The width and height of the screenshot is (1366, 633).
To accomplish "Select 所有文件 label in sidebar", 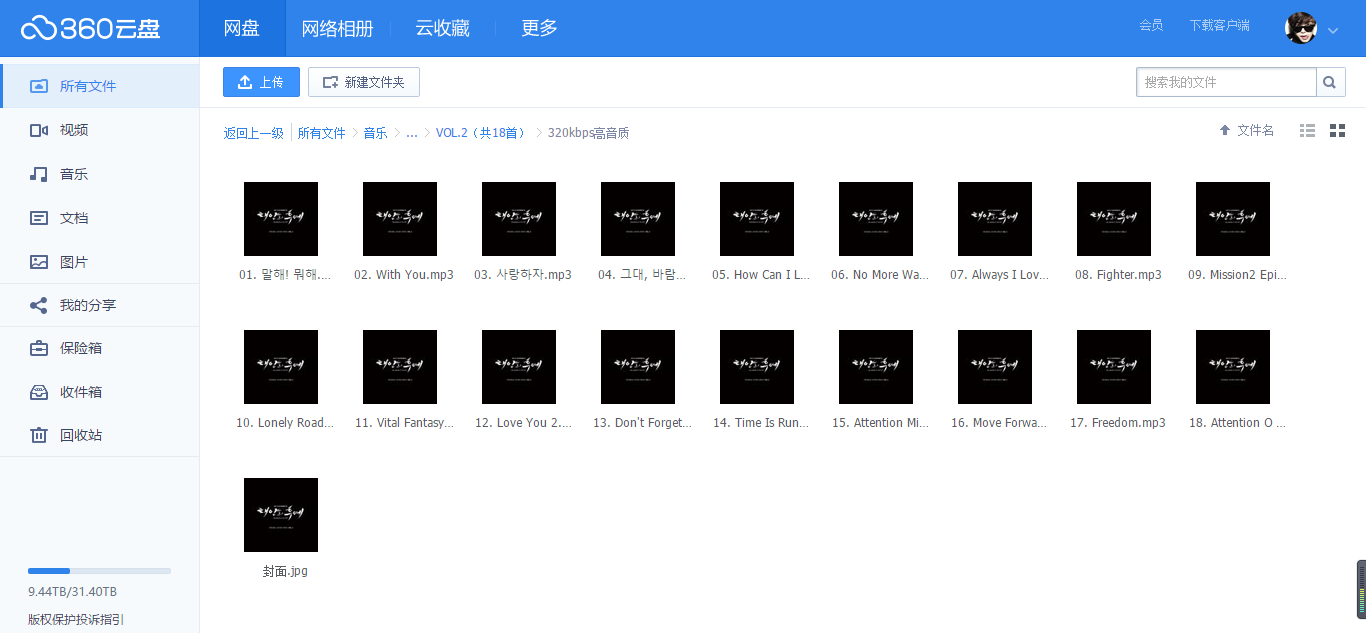I will click(x=88, y=86).
